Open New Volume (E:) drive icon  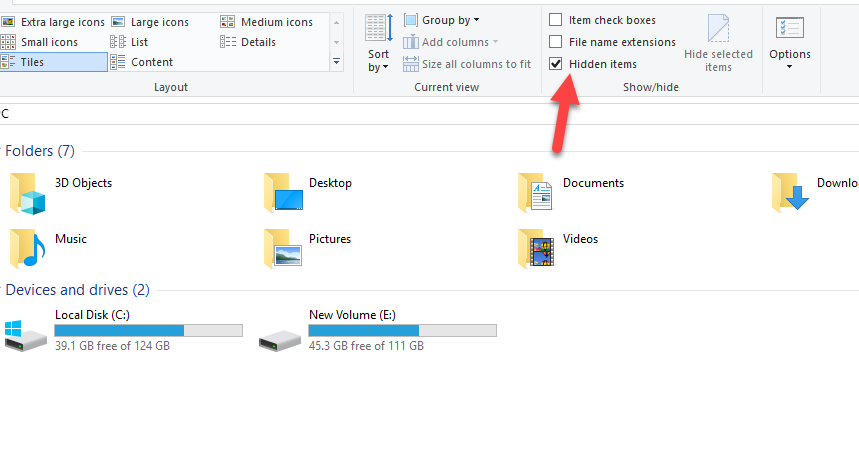(x=279, y=334)
